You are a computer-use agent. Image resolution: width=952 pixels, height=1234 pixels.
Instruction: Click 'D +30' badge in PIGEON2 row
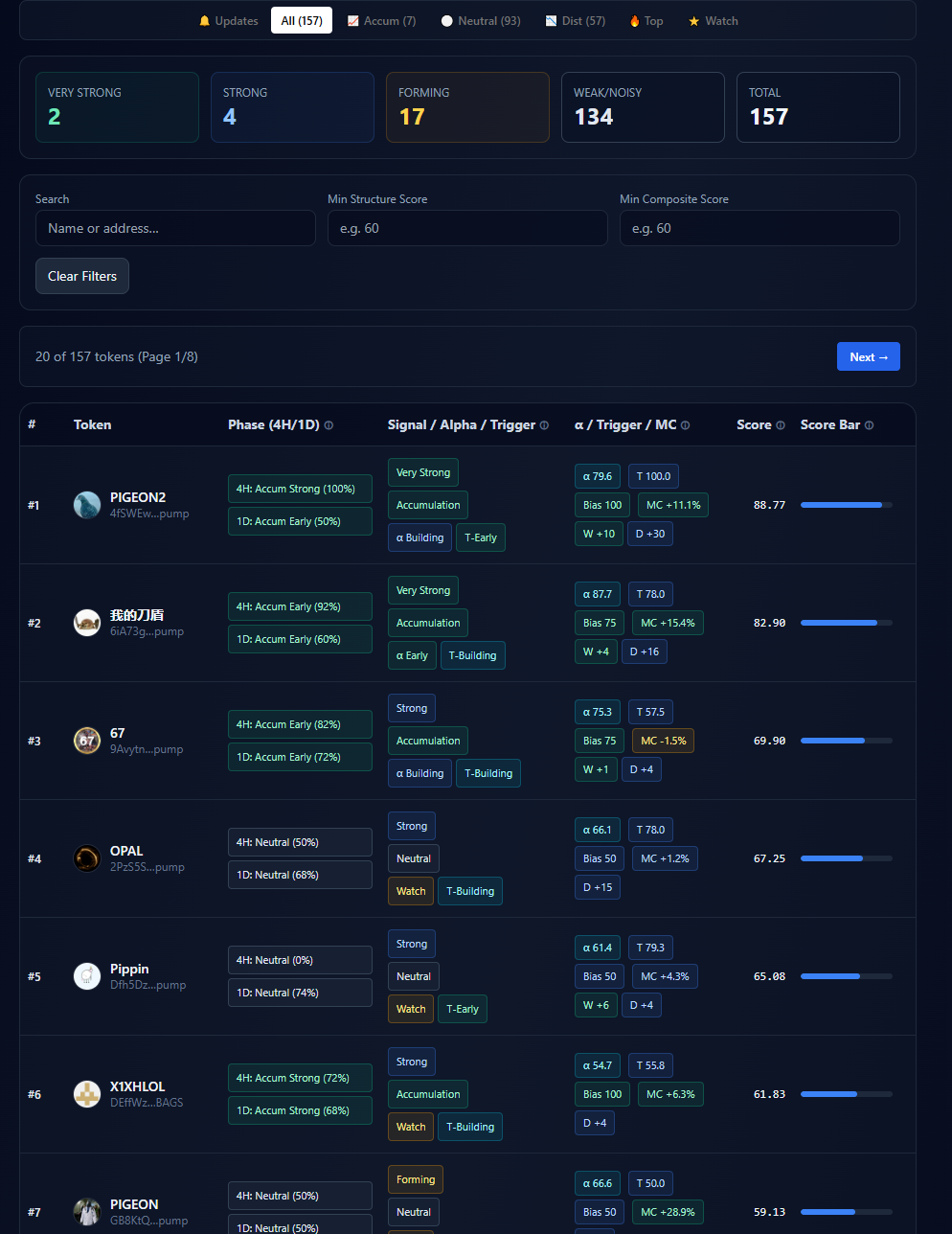coord(650,534)
